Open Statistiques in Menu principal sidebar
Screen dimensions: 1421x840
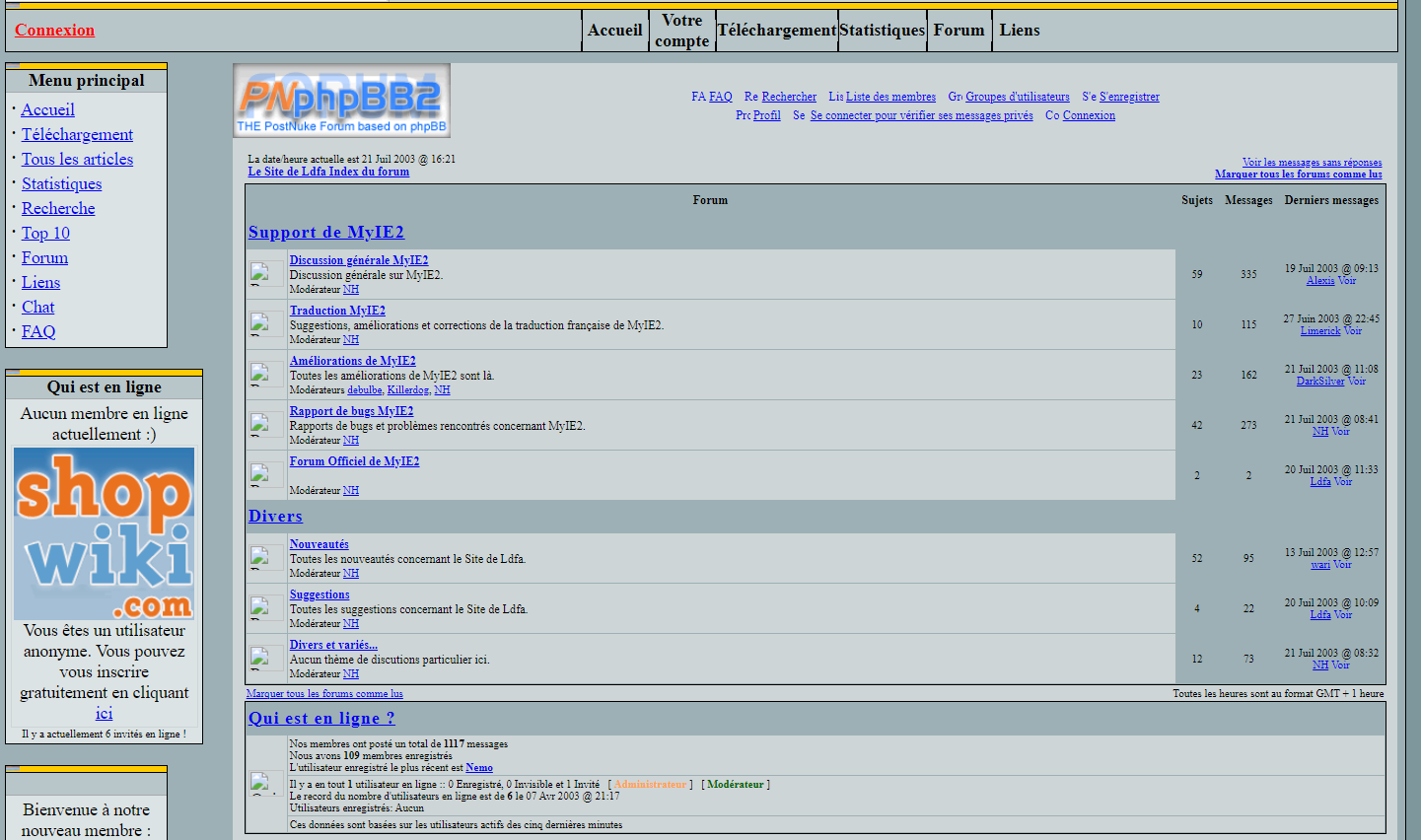(x=61, y=183)
